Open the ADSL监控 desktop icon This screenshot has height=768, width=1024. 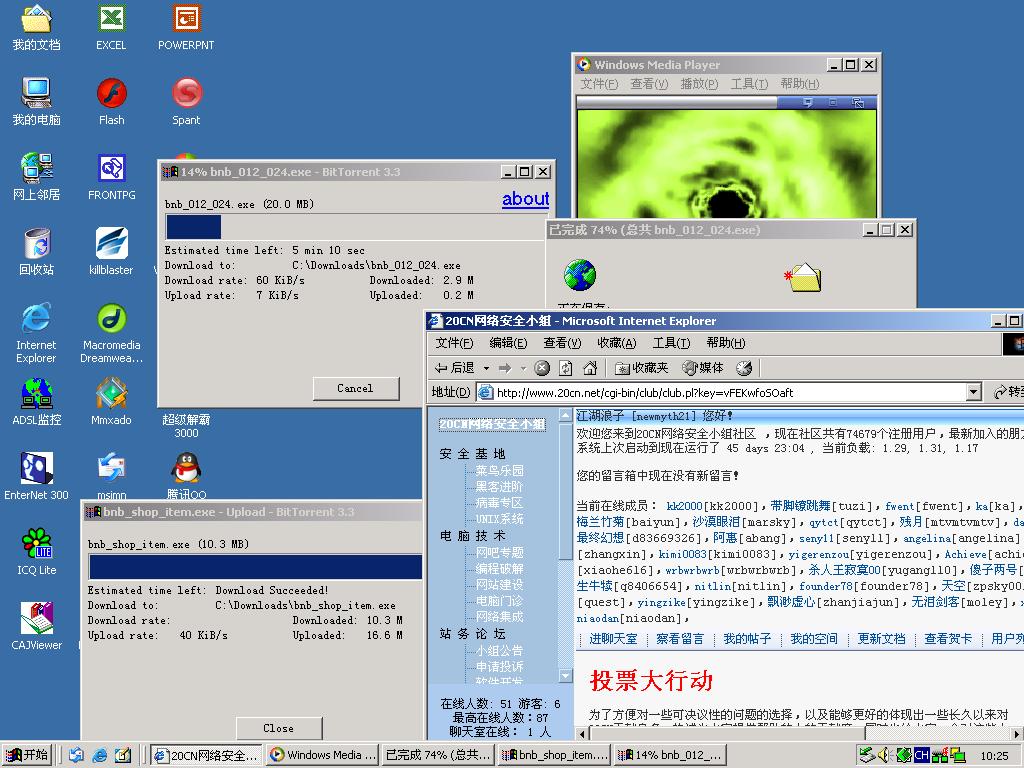coord(37,402)
